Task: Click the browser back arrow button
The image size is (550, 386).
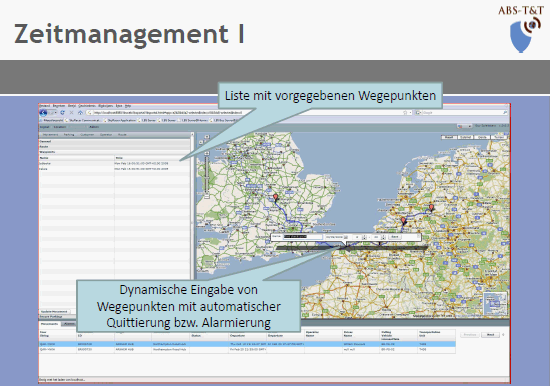Action: pos(43,113)
